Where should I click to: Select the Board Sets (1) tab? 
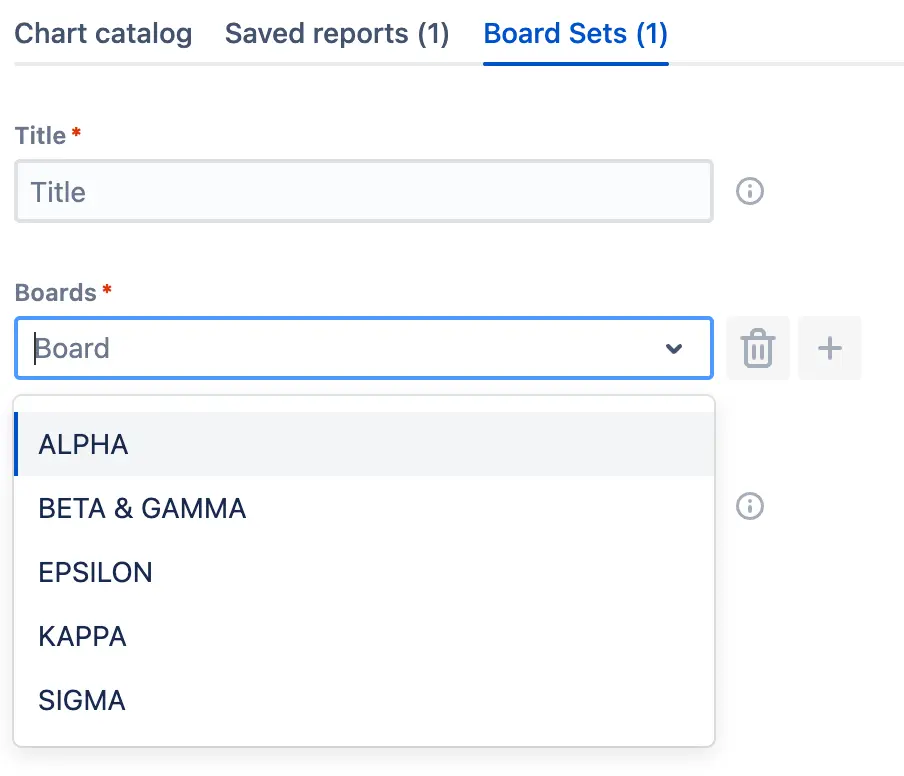coord(575,33)
